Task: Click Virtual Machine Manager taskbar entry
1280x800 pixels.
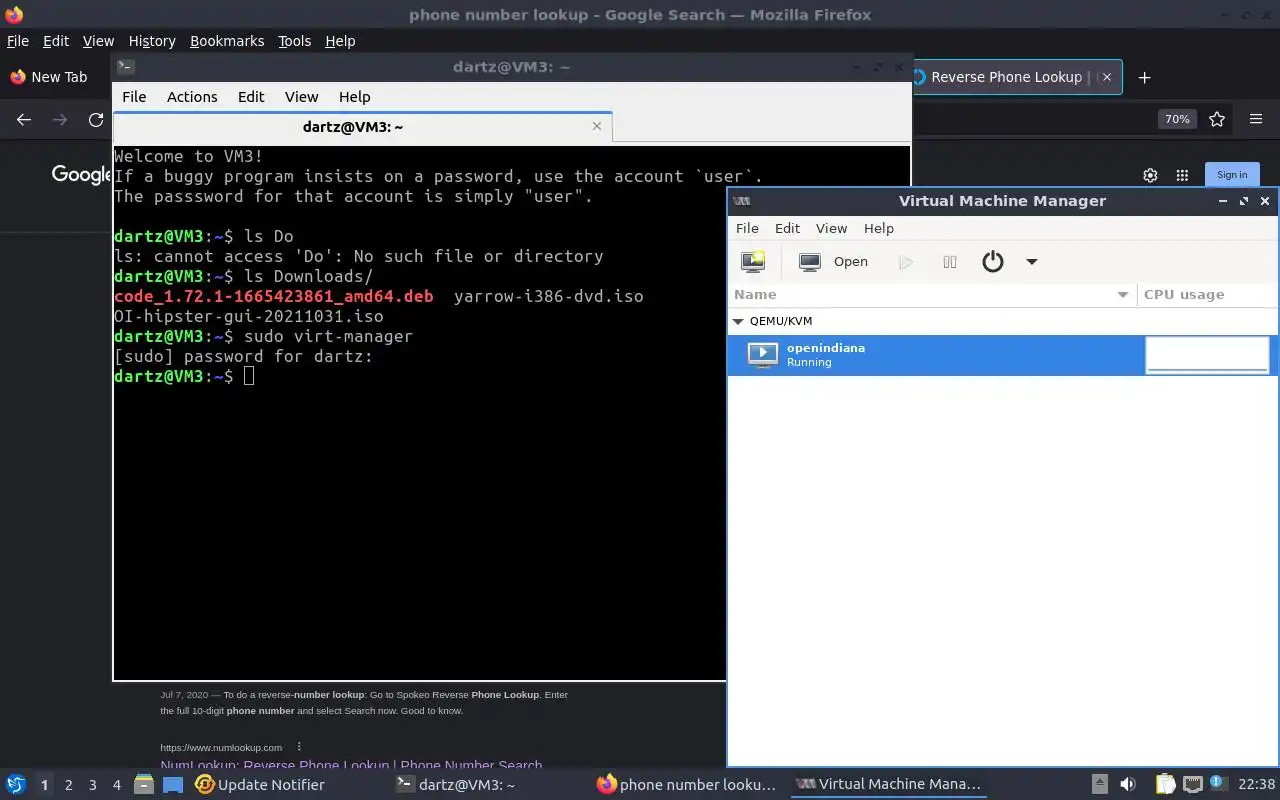Action: (889, 785)
